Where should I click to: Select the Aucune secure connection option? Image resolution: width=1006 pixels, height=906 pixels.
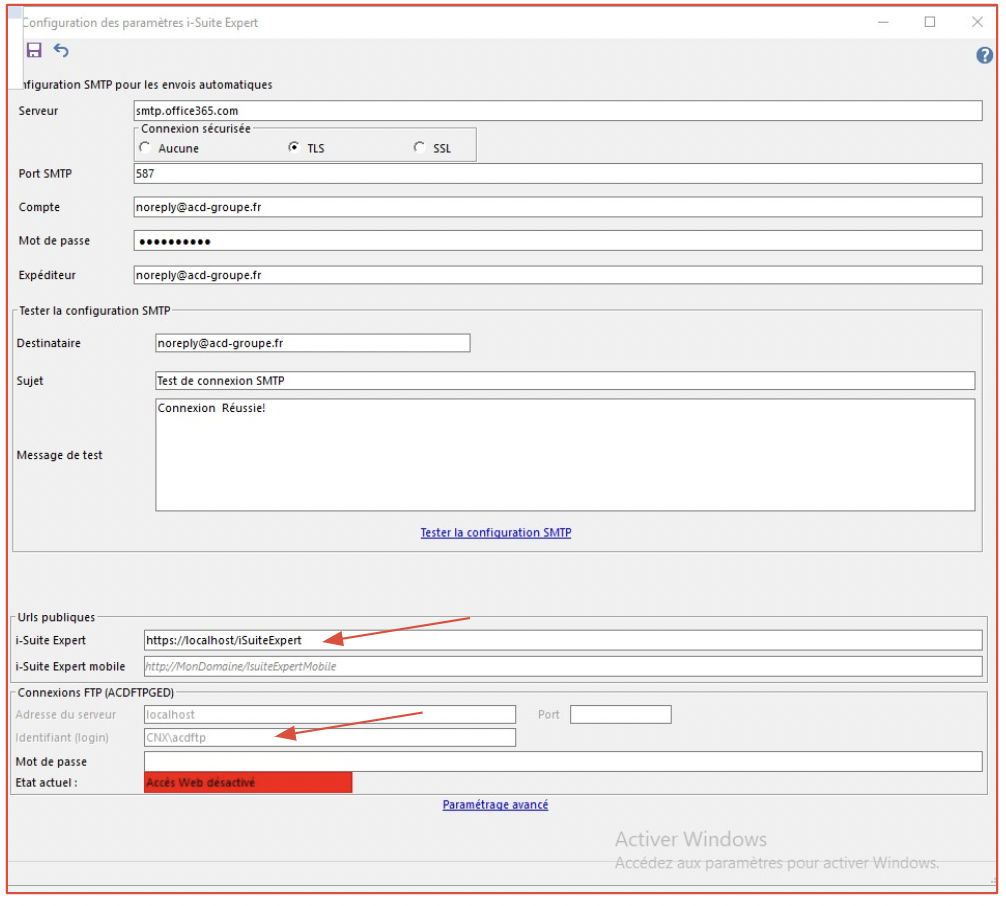145,148
